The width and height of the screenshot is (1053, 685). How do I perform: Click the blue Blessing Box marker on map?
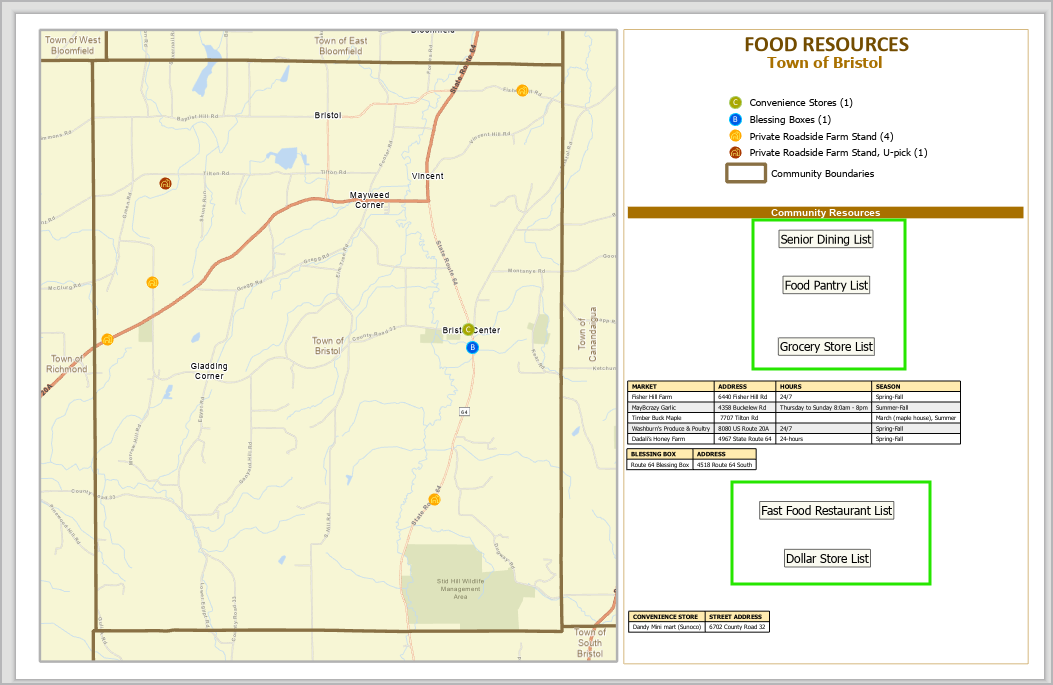click(473, 347)
